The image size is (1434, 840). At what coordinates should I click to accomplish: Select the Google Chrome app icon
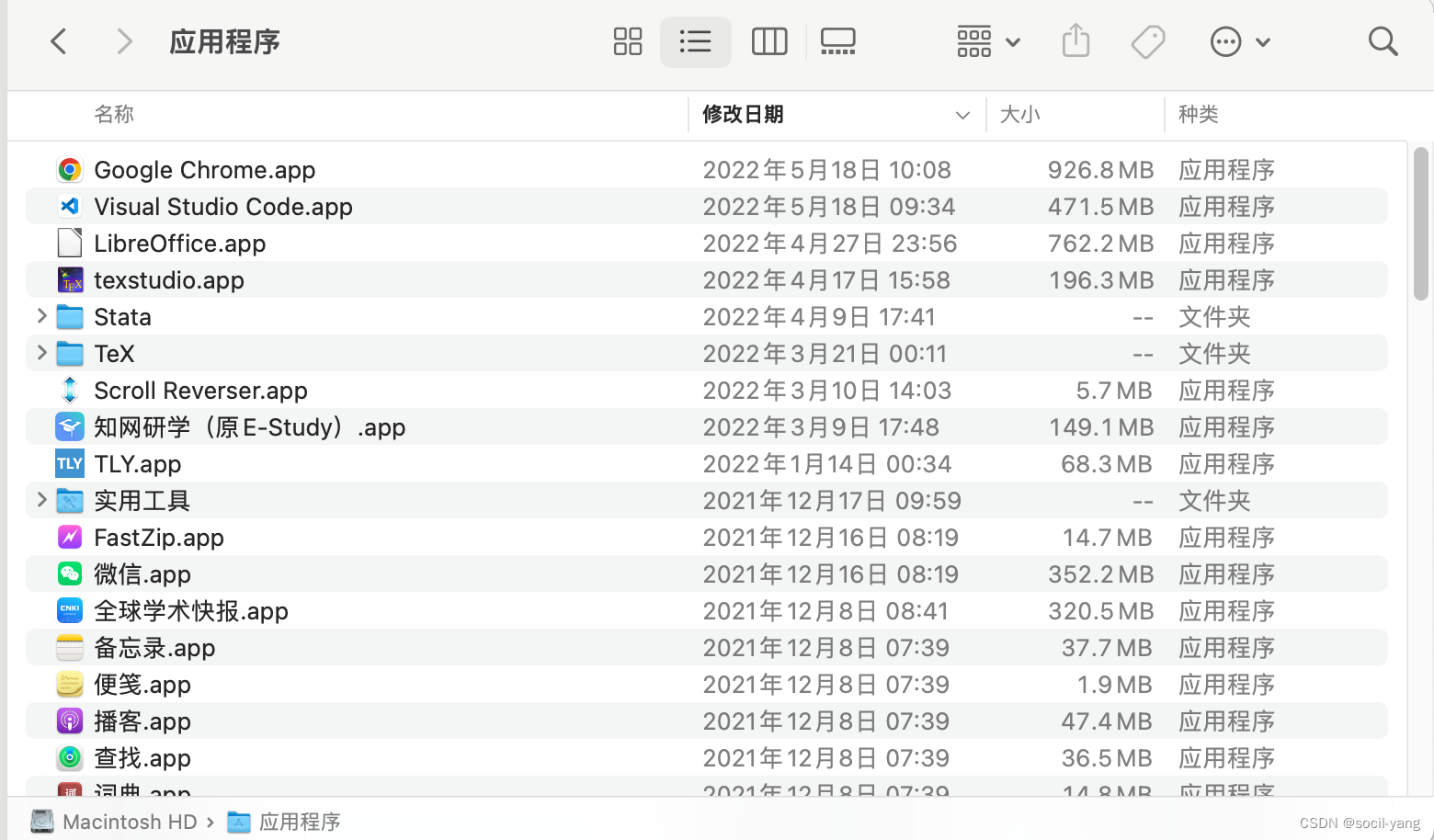click(x=70, y=170)
